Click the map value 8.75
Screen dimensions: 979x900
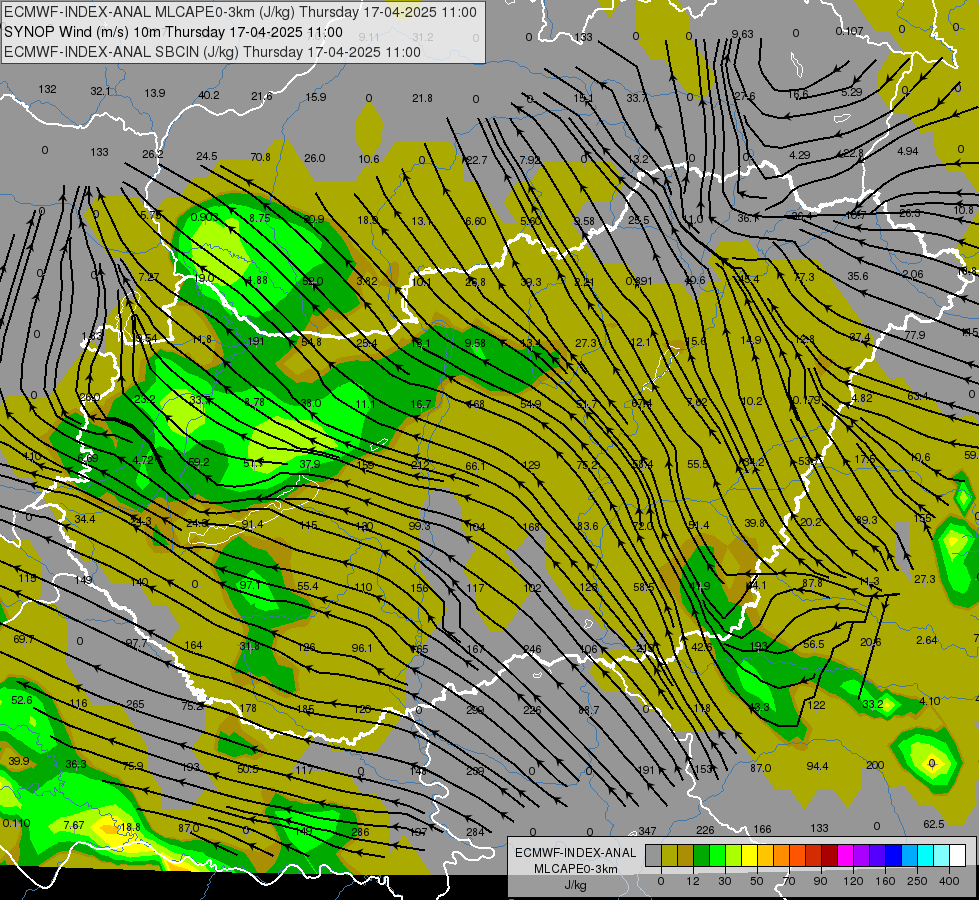(260, 218)
